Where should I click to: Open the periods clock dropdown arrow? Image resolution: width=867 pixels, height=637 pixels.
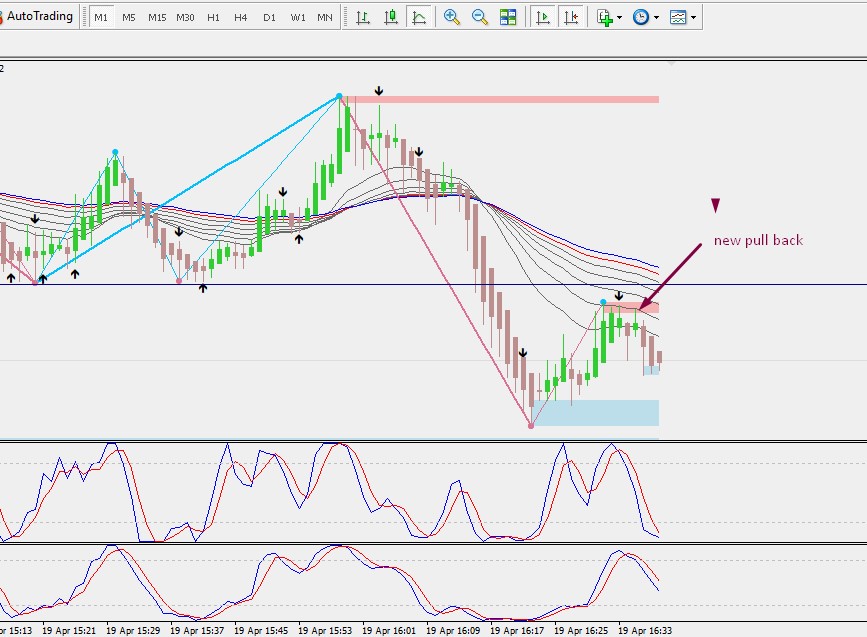point(656,18)
